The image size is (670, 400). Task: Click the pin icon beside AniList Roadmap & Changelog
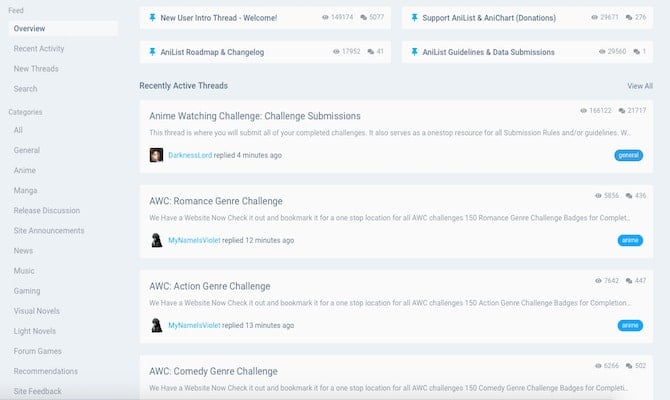tap(151, 52)
